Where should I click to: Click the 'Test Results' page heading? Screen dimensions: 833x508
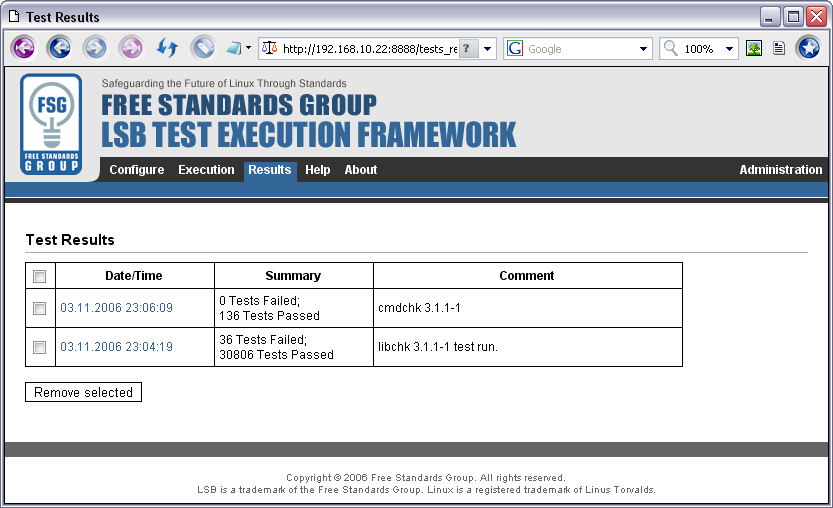(70, 240)
